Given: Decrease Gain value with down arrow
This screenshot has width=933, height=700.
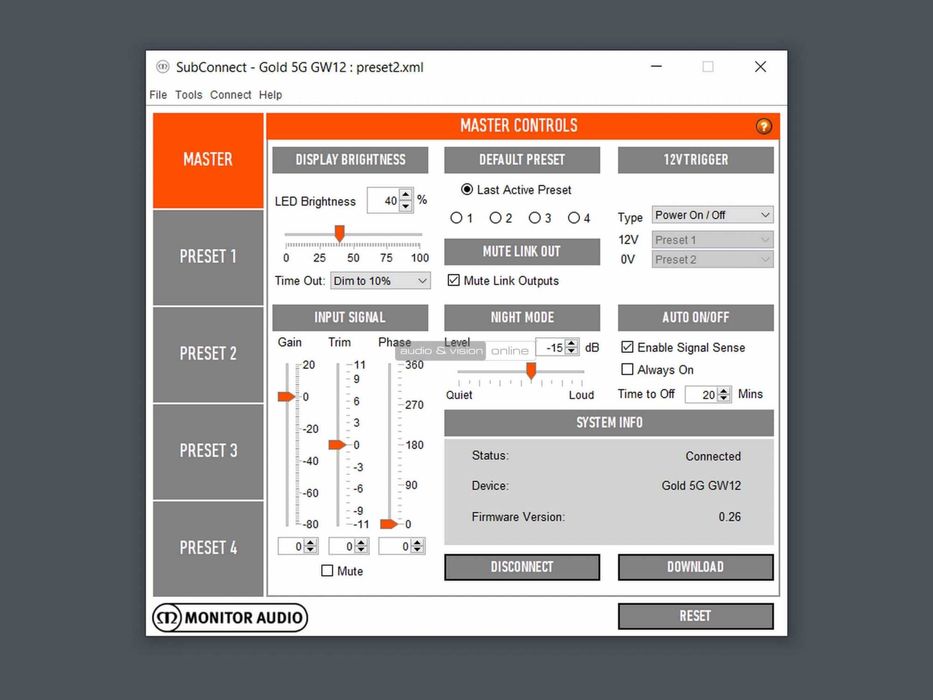Looking at the screenshot, I should 310,550.
